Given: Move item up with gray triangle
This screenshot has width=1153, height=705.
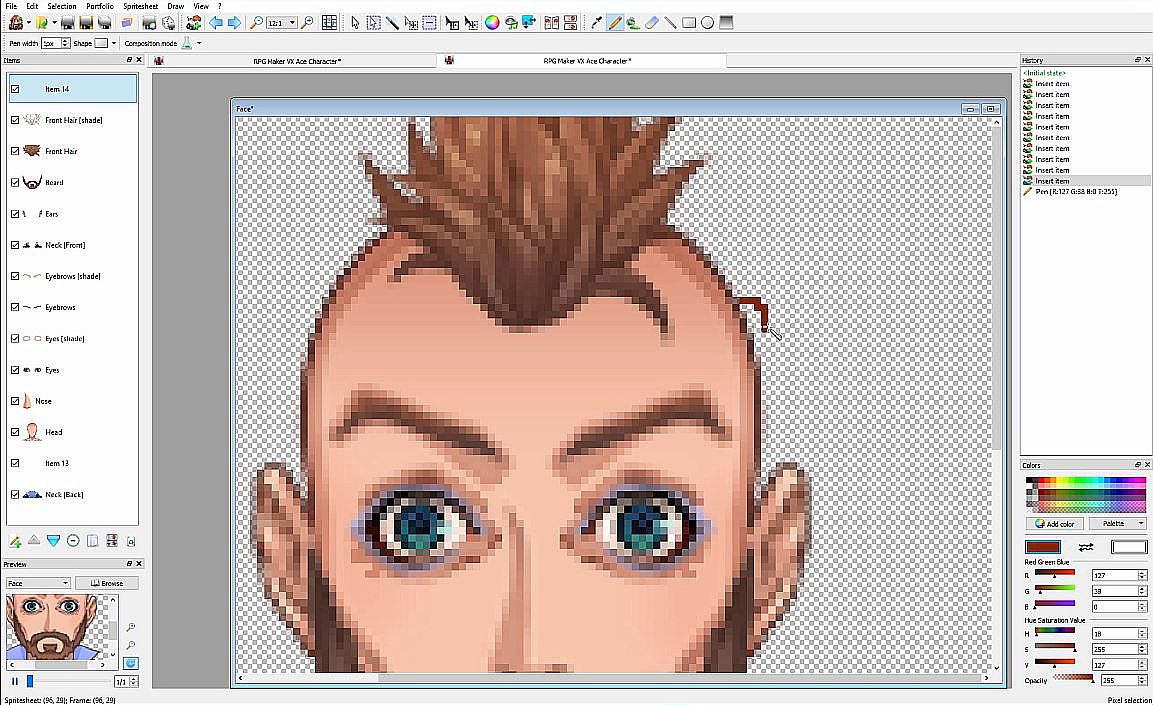Looking at the screenshot, I should point(34,541).
